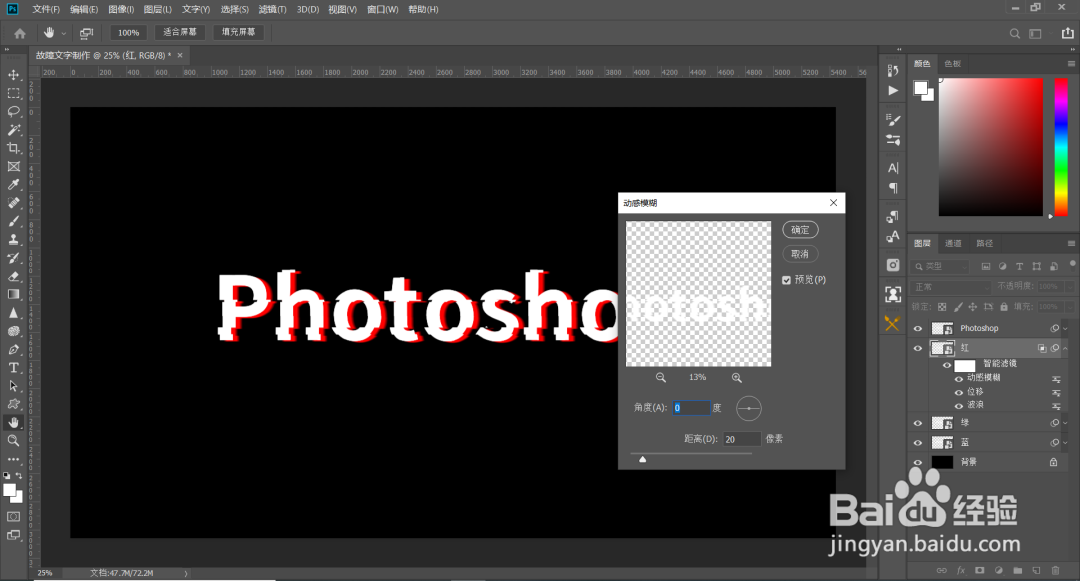The height and width of the screenshot is (581, 1080).
Task: Hide the 红 layer
Action: [x=917, y=348]
